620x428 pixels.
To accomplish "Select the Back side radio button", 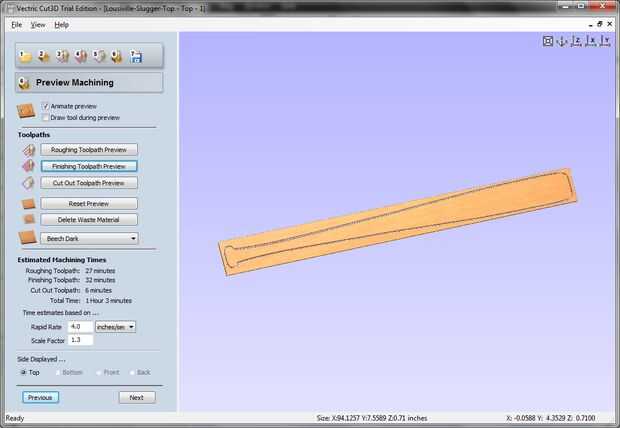I will click(x=132, y=372).
